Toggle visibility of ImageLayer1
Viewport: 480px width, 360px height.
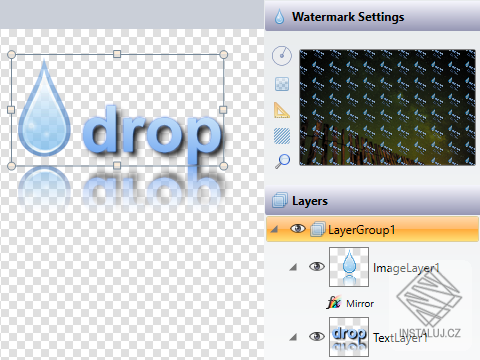(x=317, y=266)
